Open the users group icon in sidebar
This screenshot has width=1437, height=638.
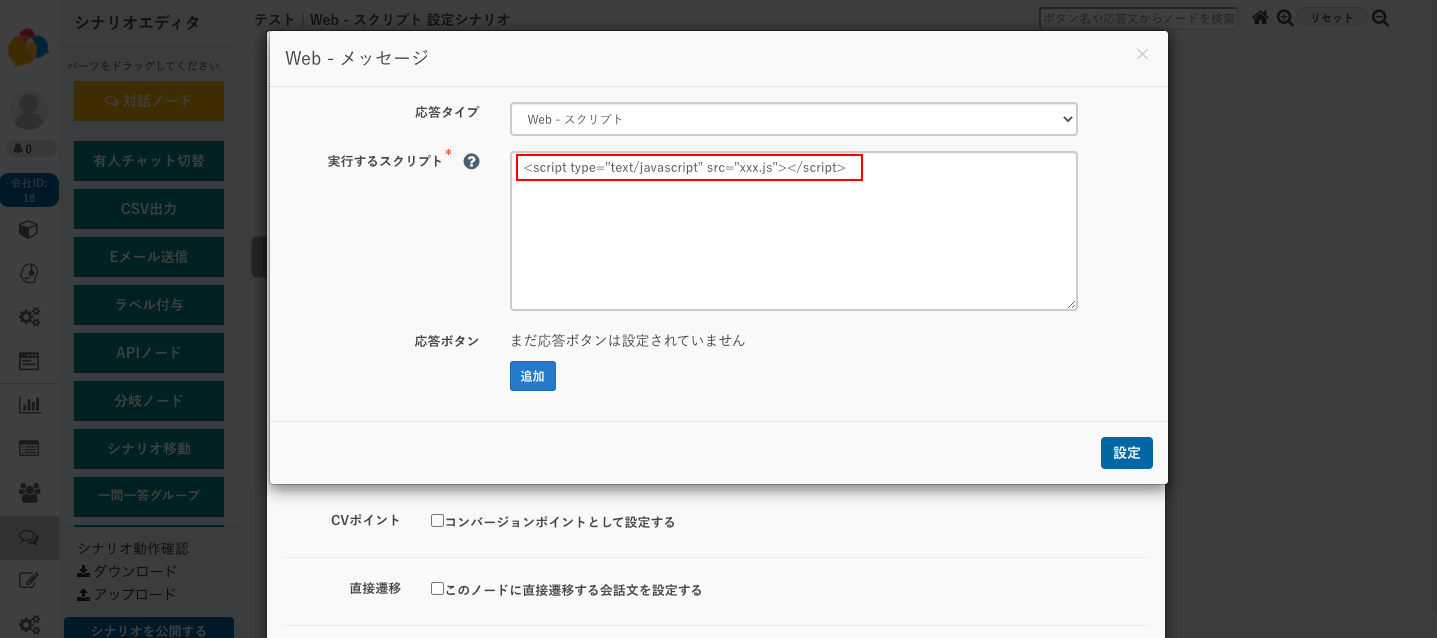tap(29, 493)
